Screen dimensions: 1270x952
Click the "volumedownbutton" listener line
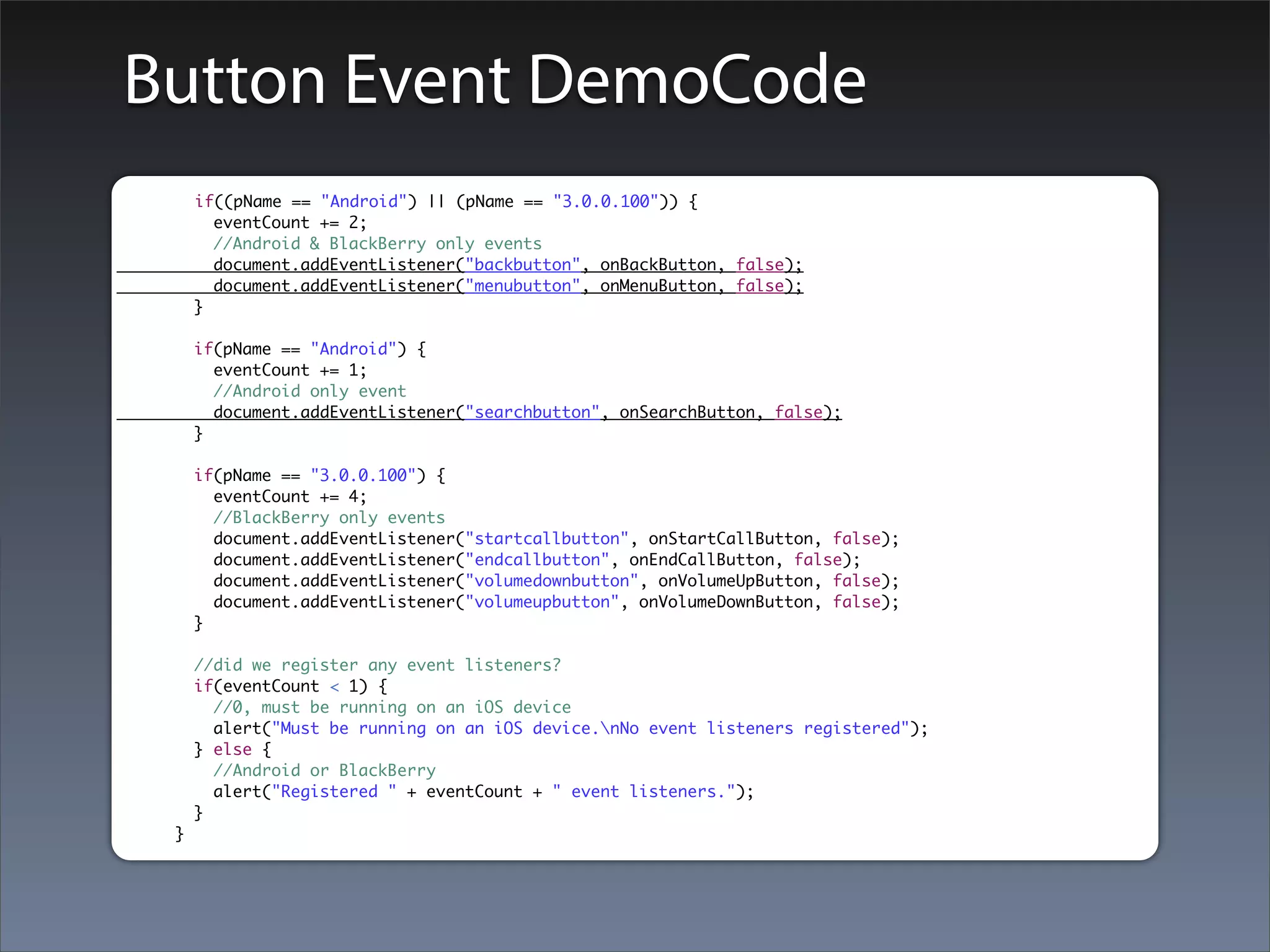(556, 581)
